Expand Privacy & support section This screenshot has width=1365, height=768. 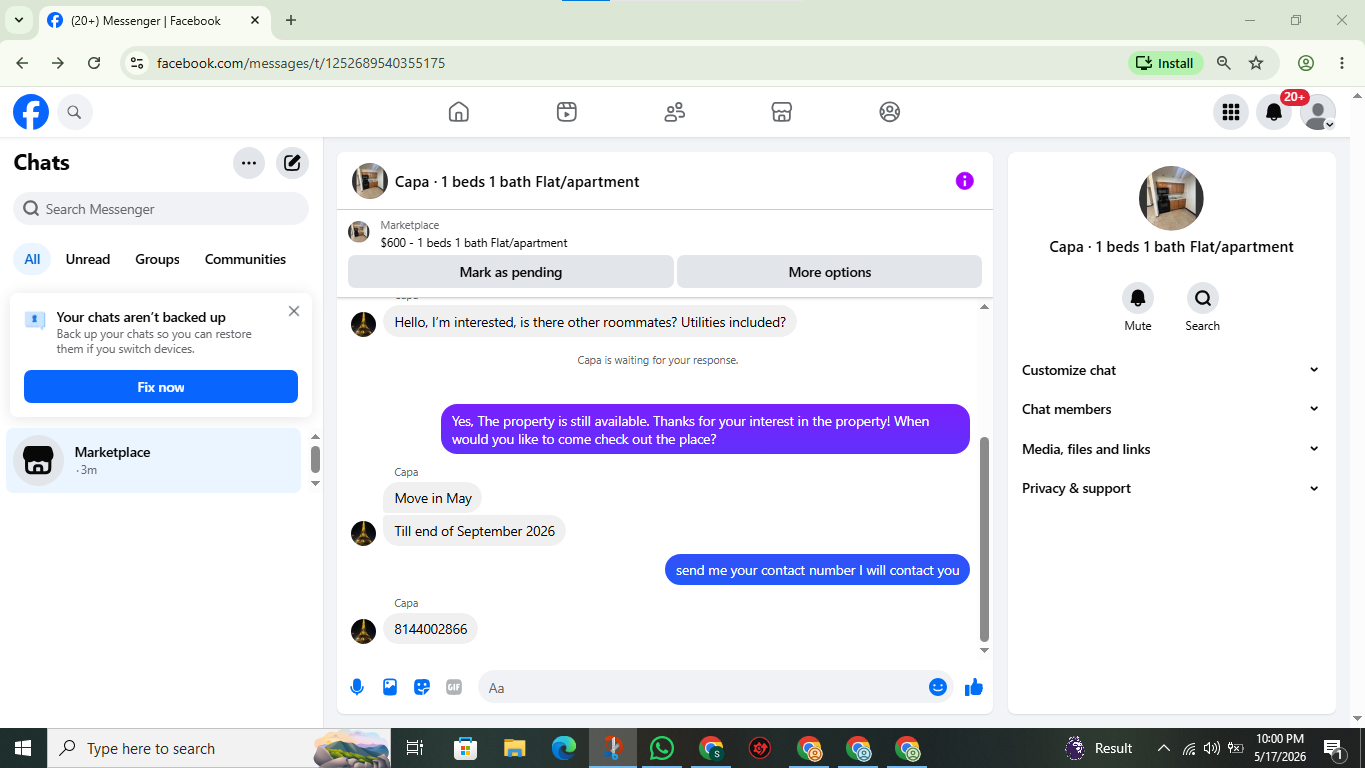[1171, 488]
